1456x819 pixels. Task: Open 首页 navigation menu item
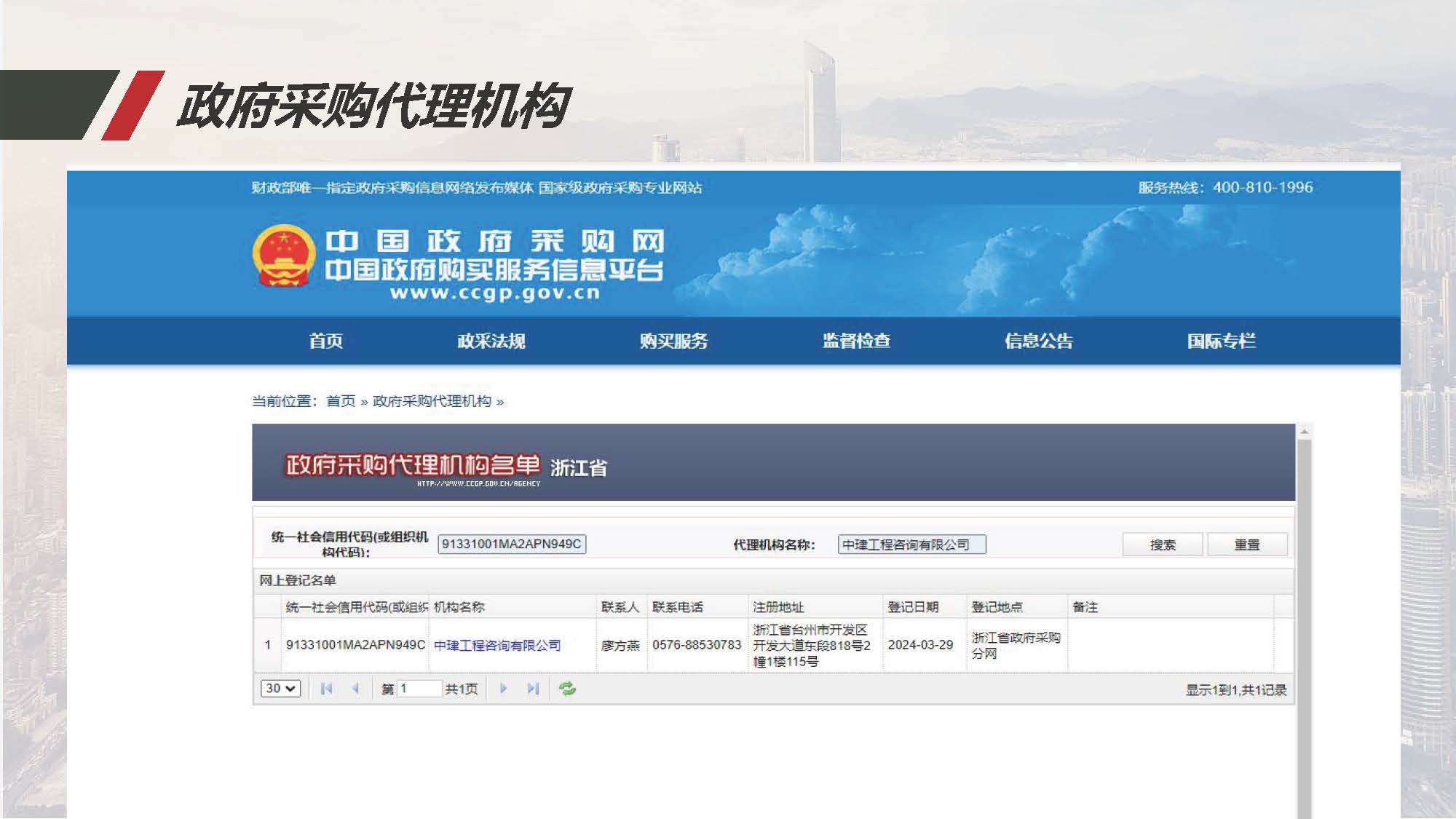pyautogui.click(x=325, y=341)
